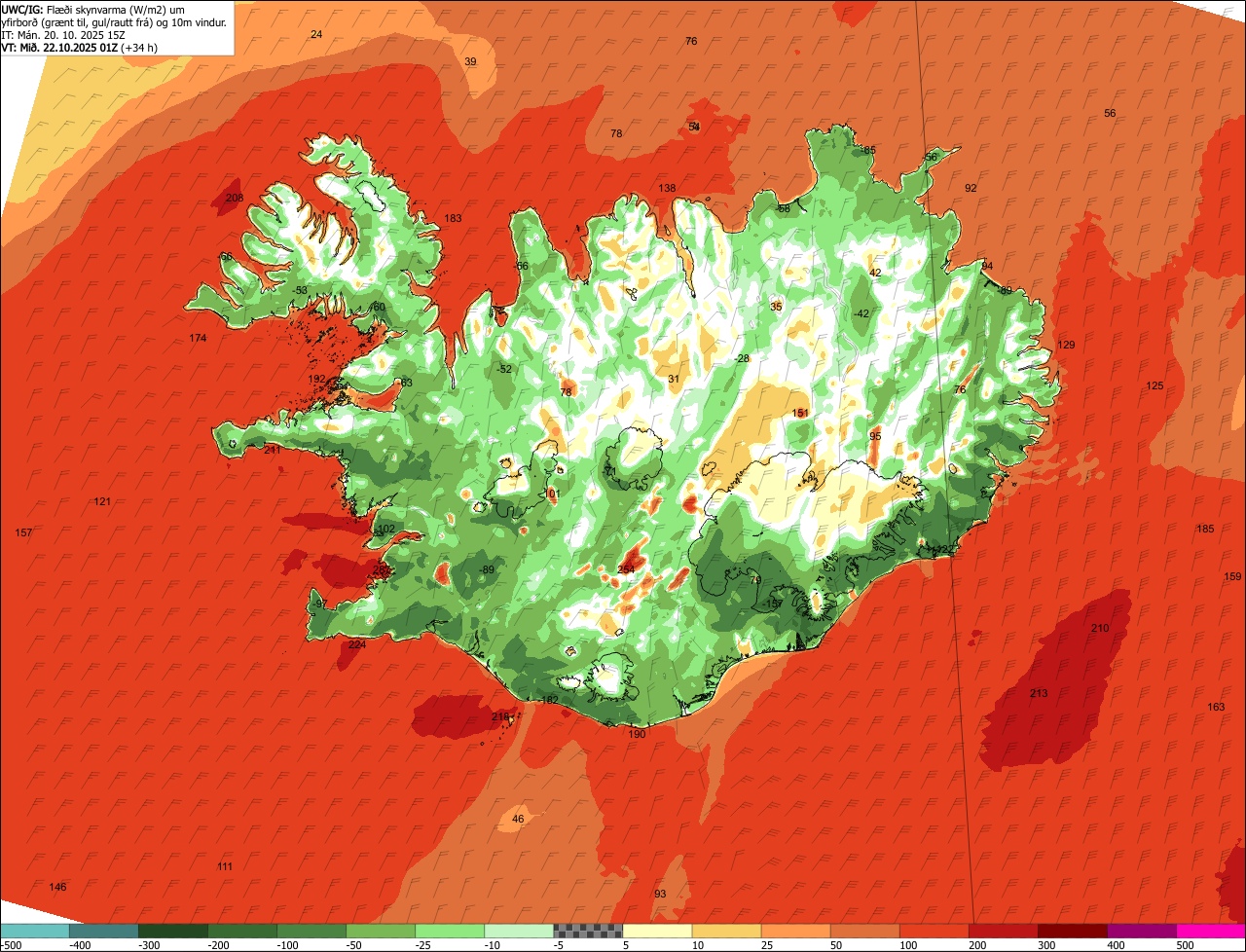Click the magenta legend swatch above 500
Screen dimensions: 1246x952
click(x=1211, y=932)
